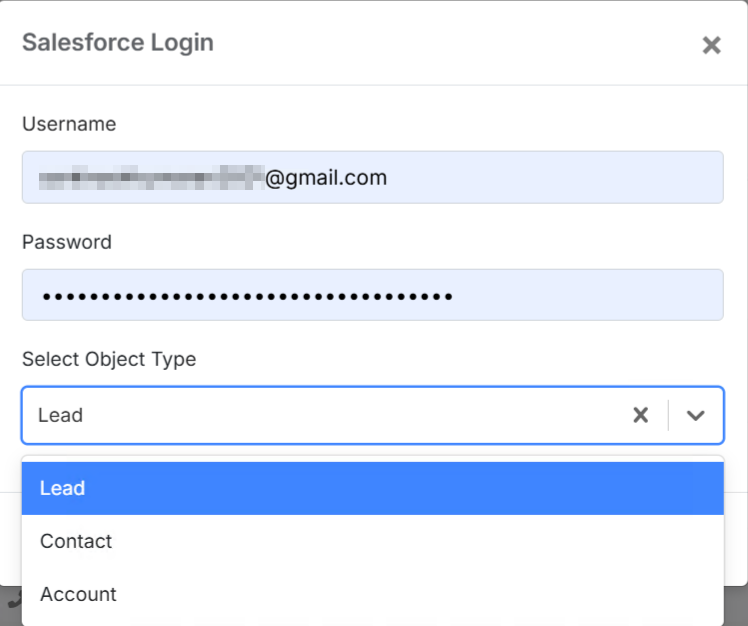Click the Select Object Type label
Viewport: 748px width, 626px height.
109,359
